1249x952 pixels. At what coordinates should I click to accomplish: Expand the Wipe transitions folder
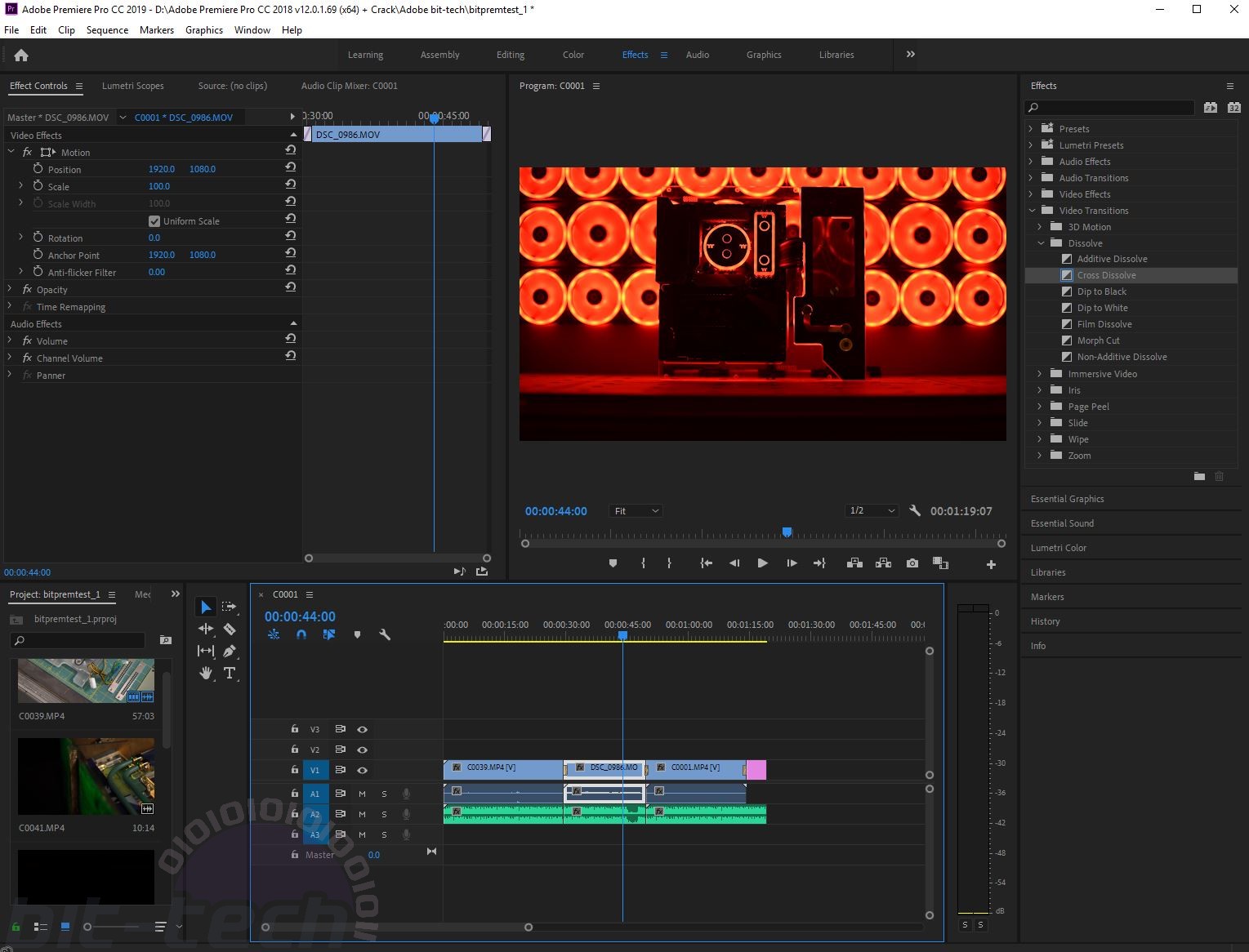1040,439
